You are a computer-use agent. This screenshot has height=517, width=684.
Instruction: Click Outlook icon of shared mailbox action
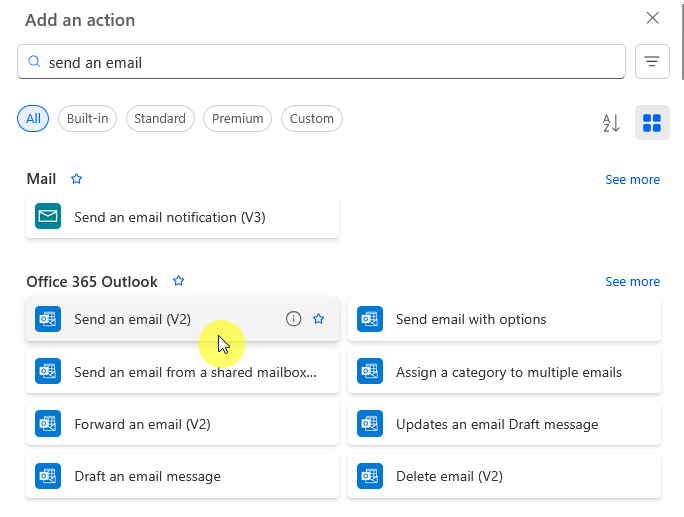click(48, 371)
